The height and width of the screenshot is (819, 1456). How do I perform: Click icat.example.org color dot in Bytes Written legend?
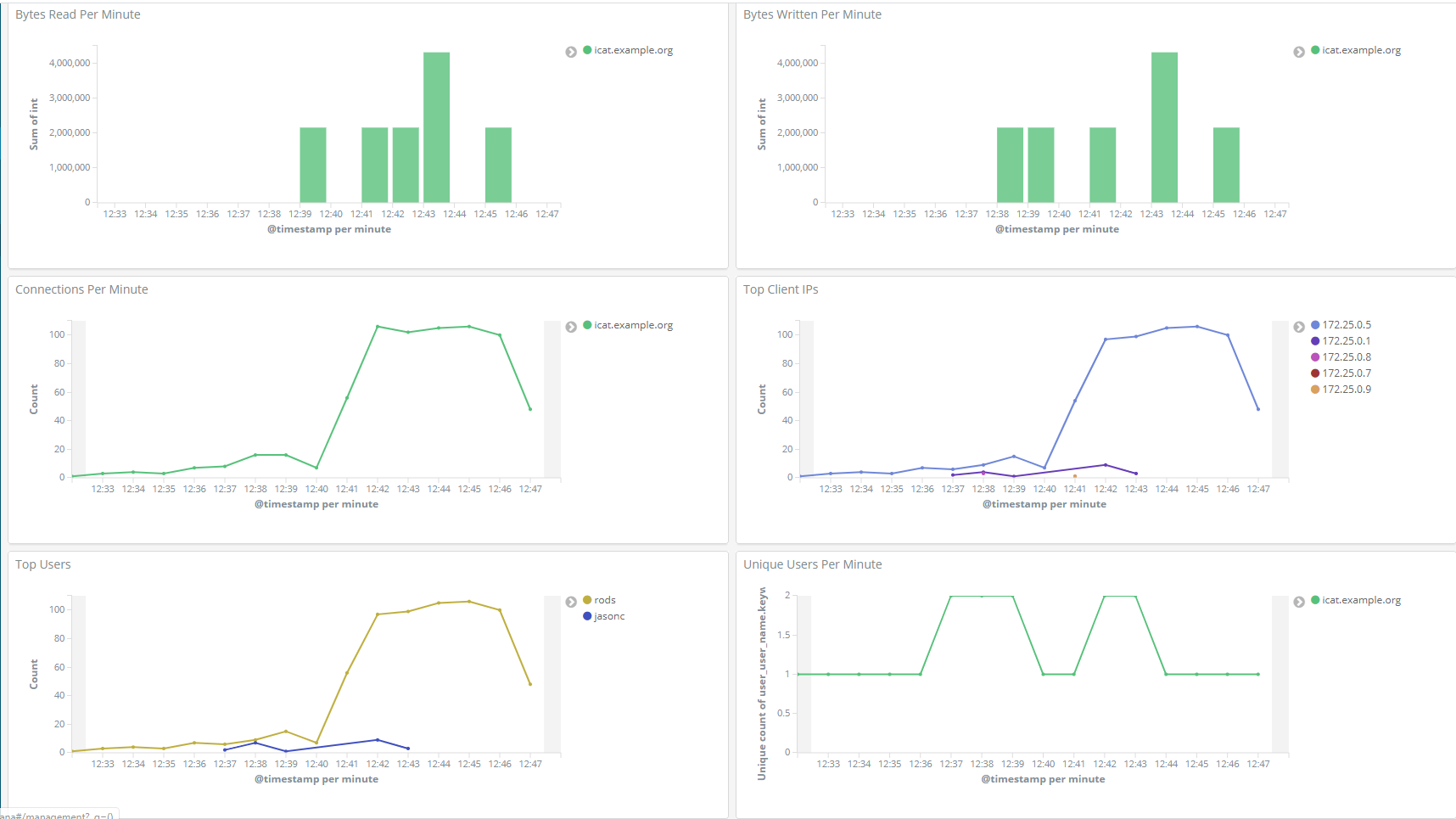(1315, 50)
